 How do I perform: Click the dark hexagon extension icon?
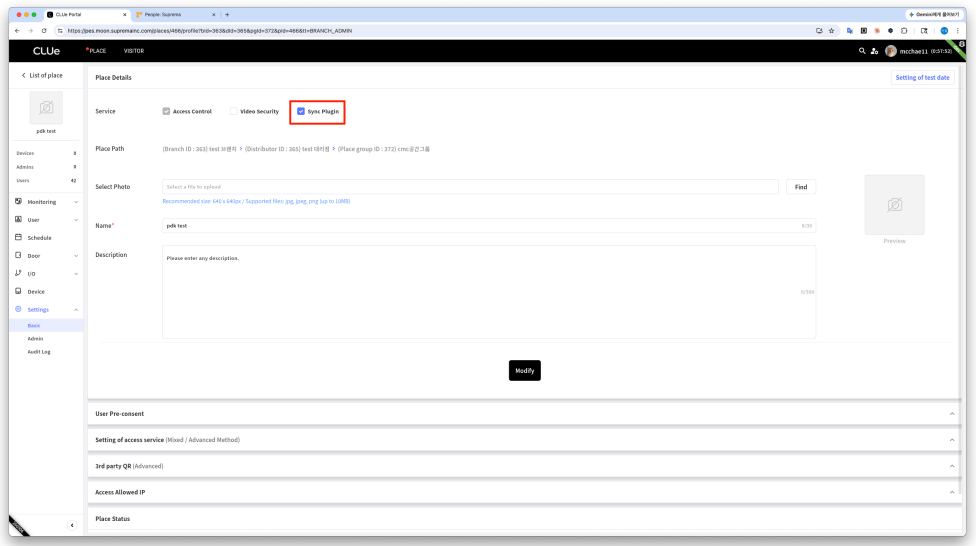pos(891,31)
